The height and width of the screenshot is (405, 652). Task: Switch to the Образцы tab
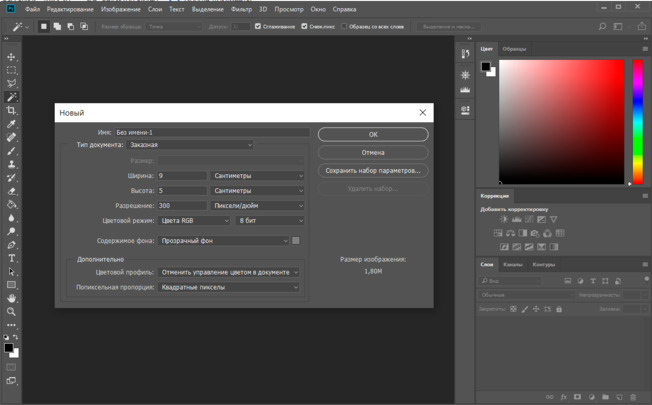(514, 48)
